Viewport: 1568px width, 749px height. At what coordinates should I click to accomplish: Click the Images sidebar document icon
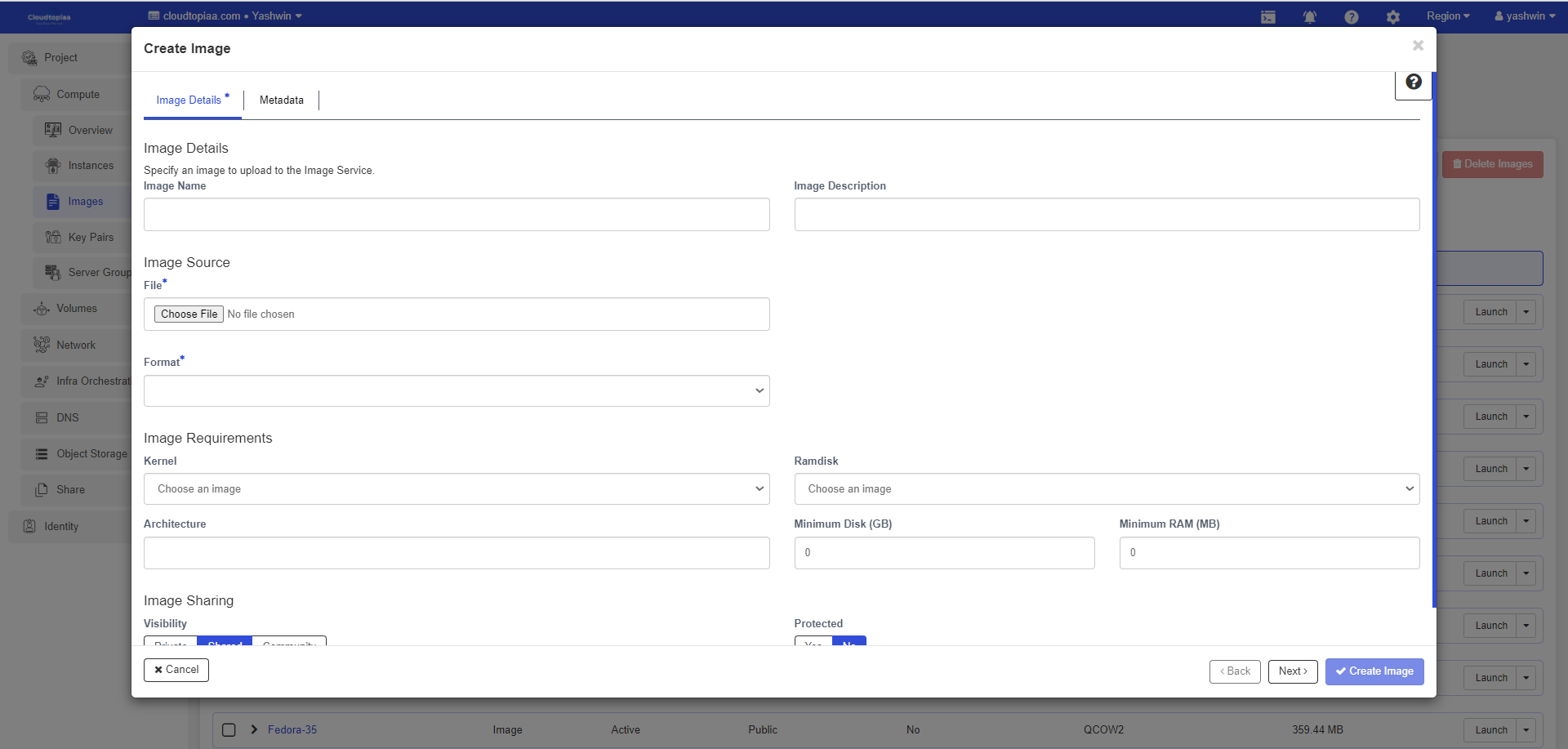pyautogui.click(x=53, y=202)
